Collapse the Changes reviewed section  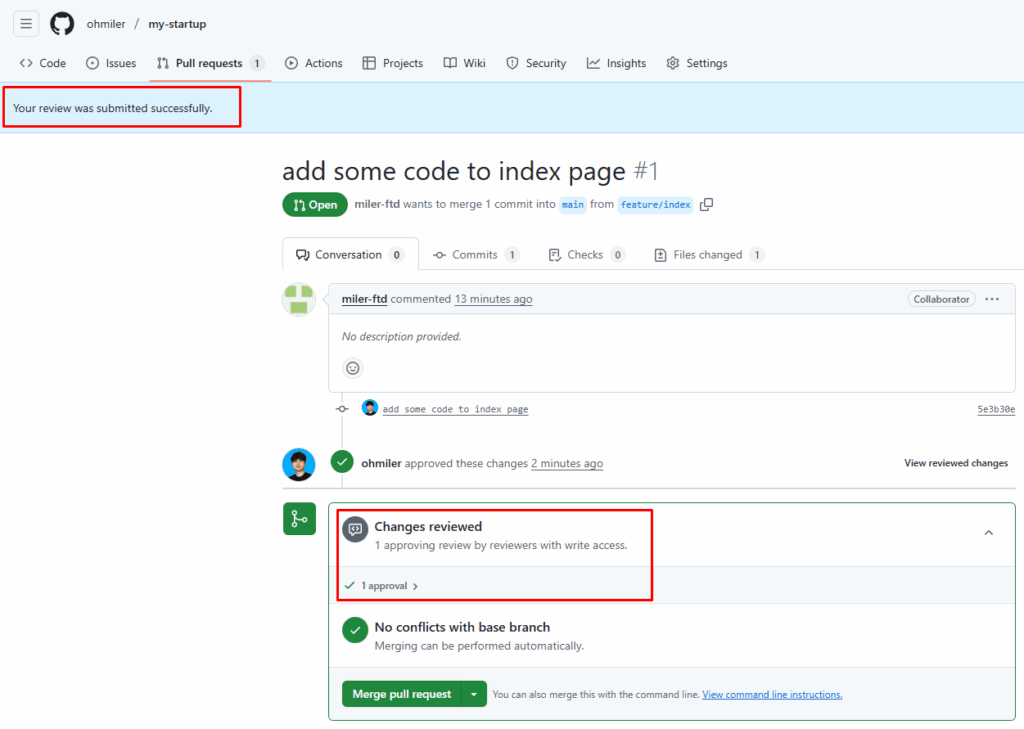point(988,533)
